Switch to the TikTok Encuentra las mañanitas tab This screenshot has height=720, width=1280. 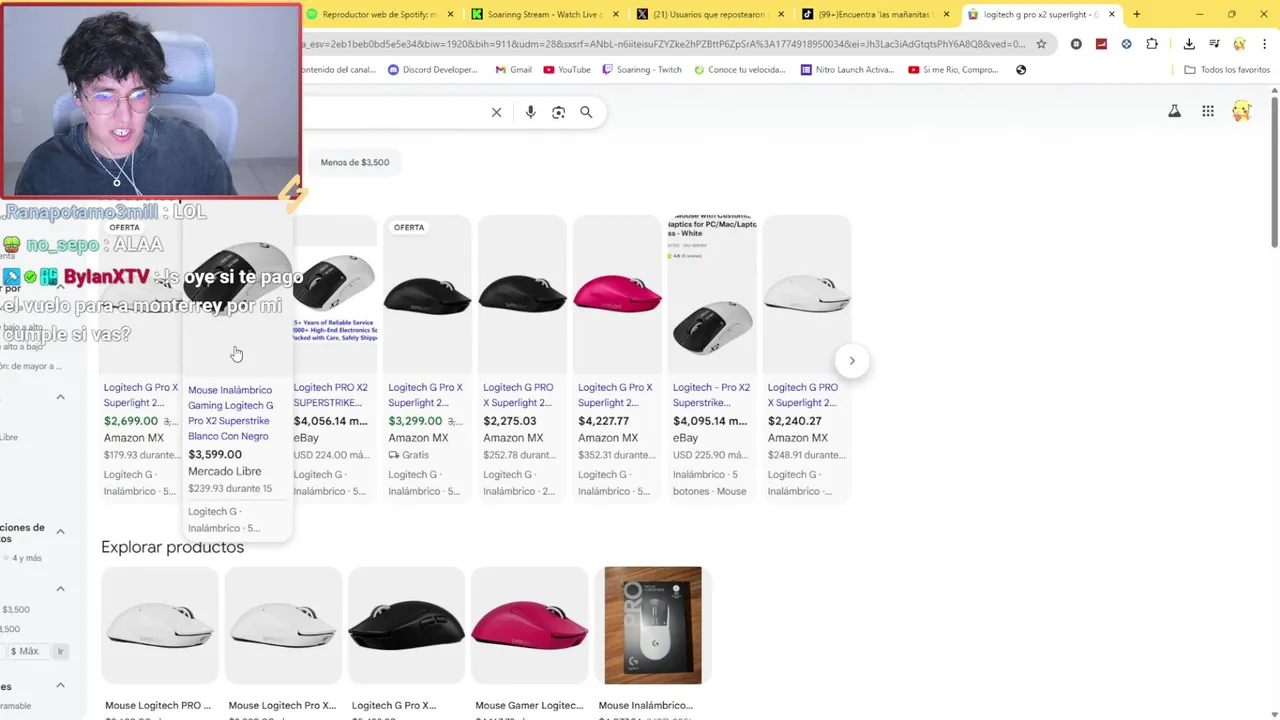coord(876,14)
